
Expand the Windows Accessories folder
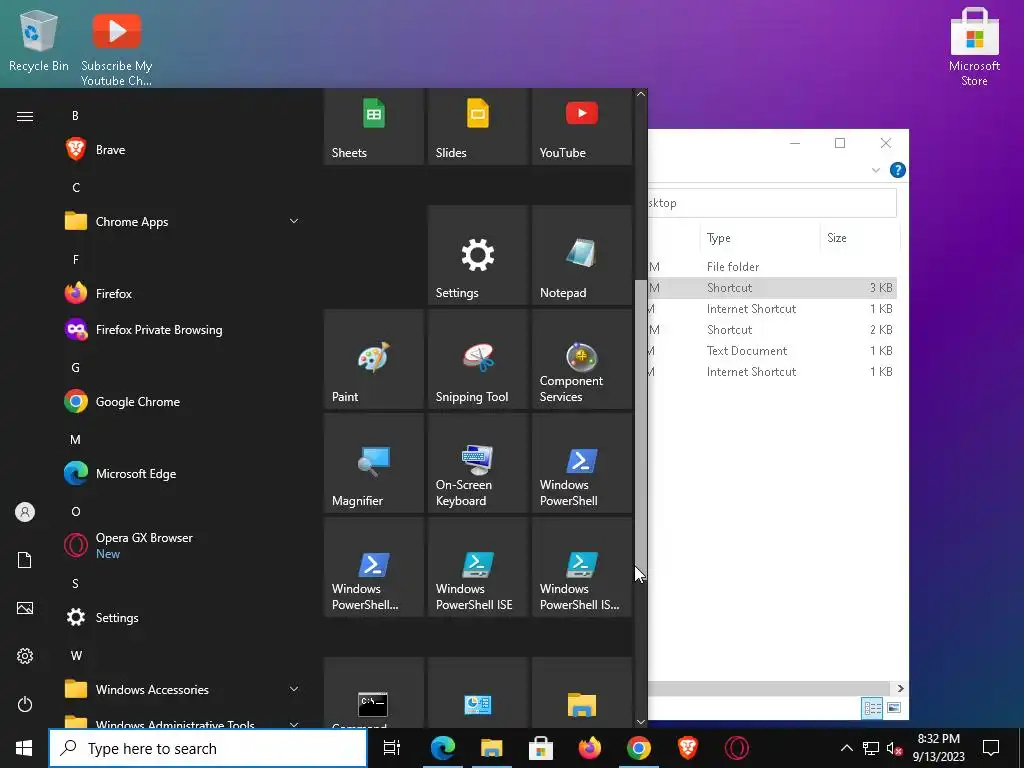click(x=183, y=689)
